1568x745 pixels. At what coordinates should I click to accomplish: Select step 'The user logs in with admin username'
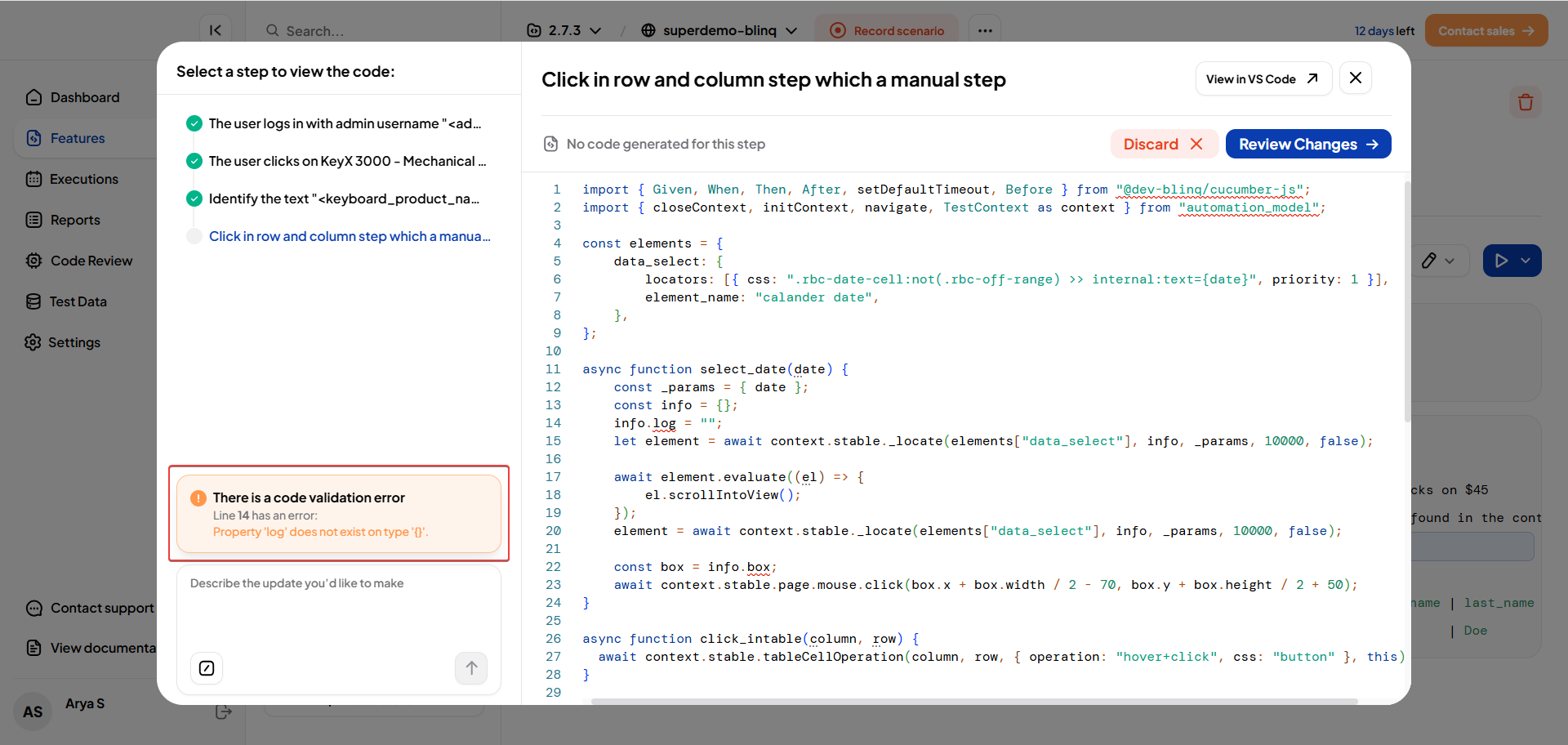click(x=344, y=123)
